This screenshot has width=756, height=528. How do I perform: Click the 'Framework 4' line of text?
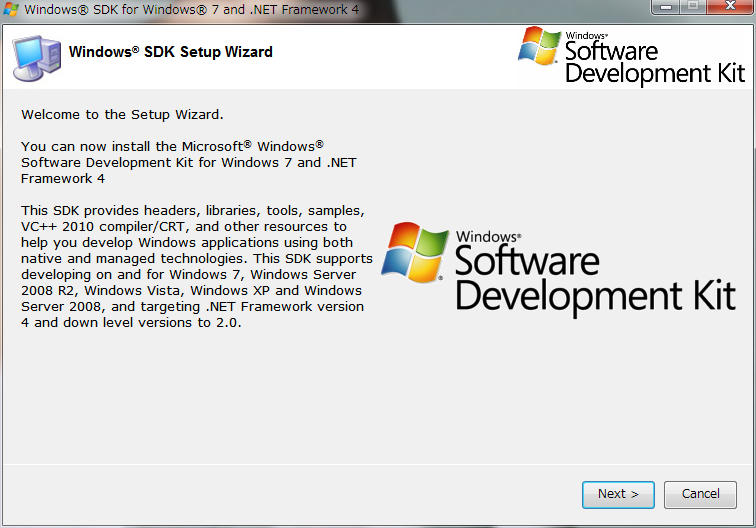[x=63, y=178]
